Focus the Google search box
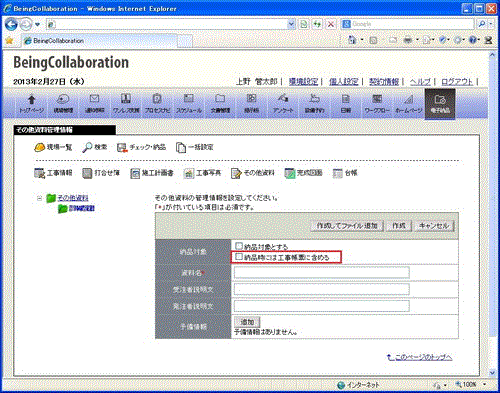500x393 pixels. pyautogui.click(x=413, y=24)
